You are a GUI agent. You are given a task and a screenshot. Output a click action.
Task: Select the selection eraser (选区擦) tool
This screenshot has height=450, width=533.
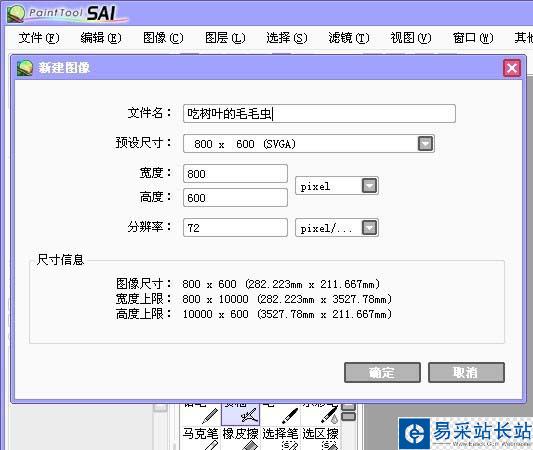(320, 438)
